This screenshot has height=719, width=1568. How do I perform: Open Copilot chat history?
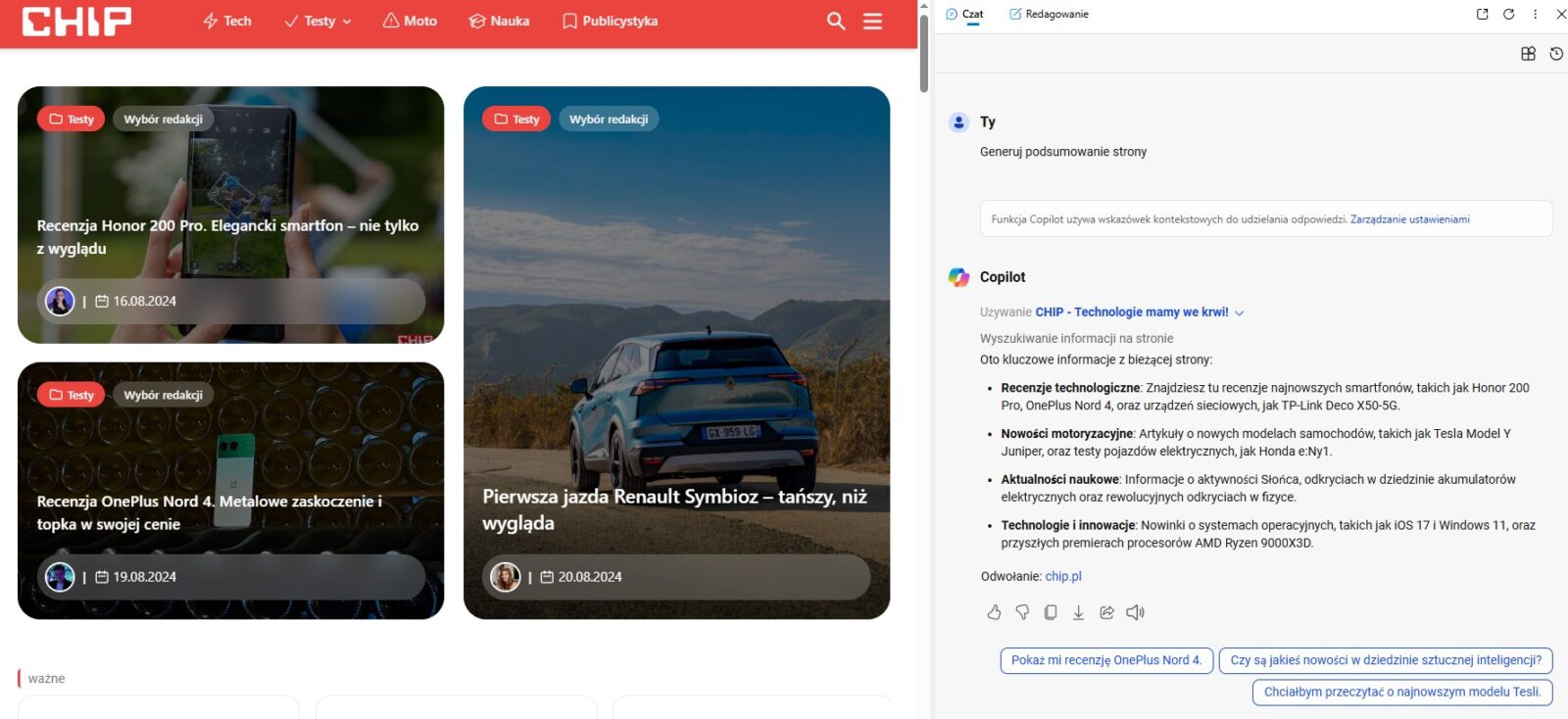click(x=1556, y=54)
